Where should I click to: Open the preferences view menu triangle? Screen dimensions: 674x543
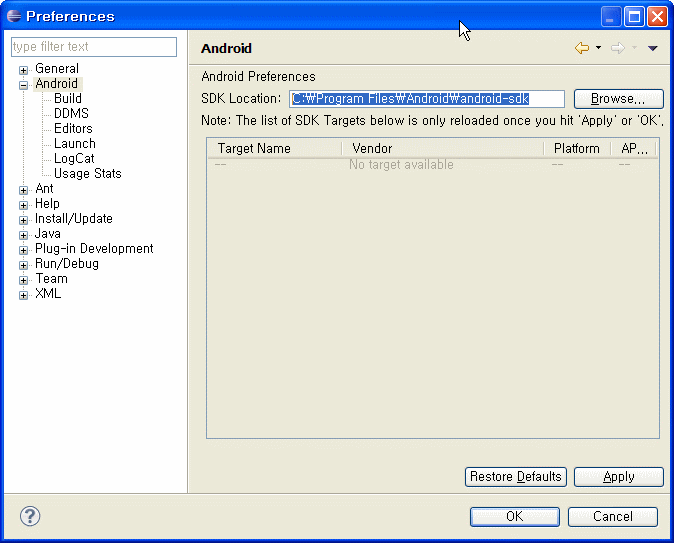coord(653,48)
